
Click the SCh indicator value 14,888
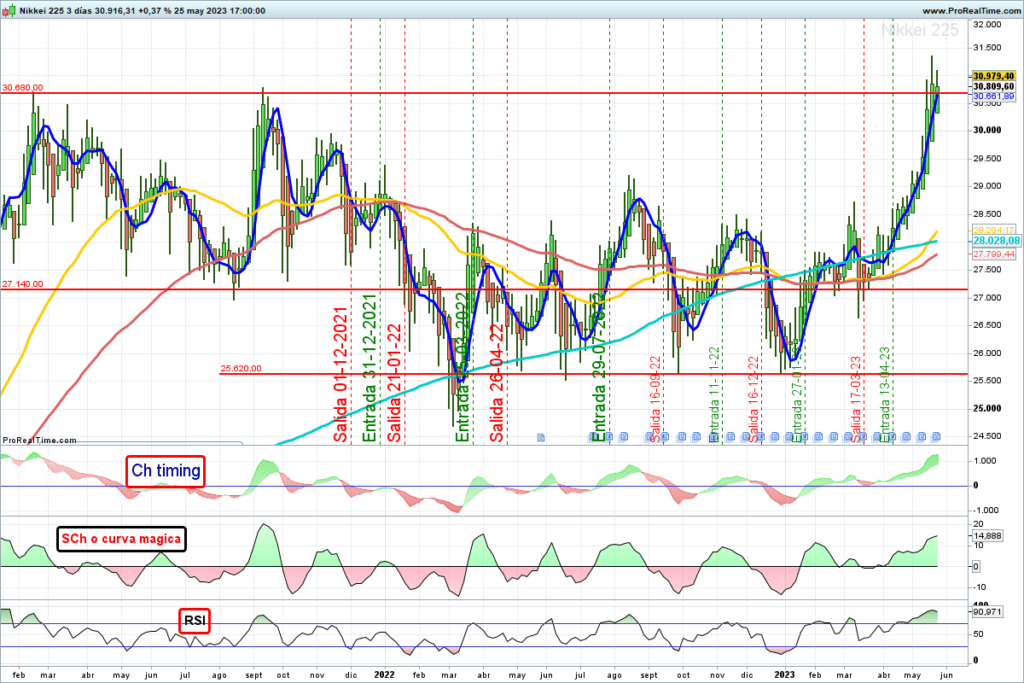coord(987,535)
